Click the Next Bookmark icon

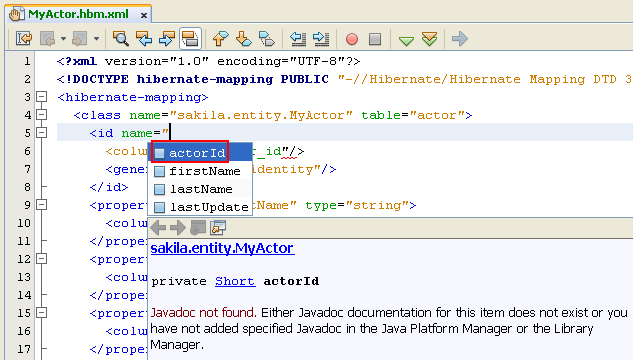point(243,39)
